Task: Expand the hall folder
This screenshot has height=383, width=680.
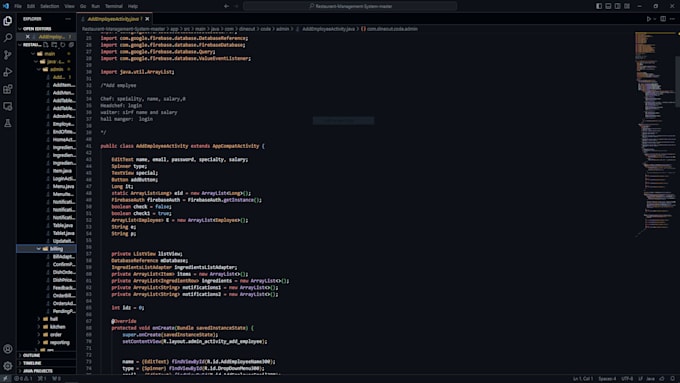Action: (x=47, y=319)
